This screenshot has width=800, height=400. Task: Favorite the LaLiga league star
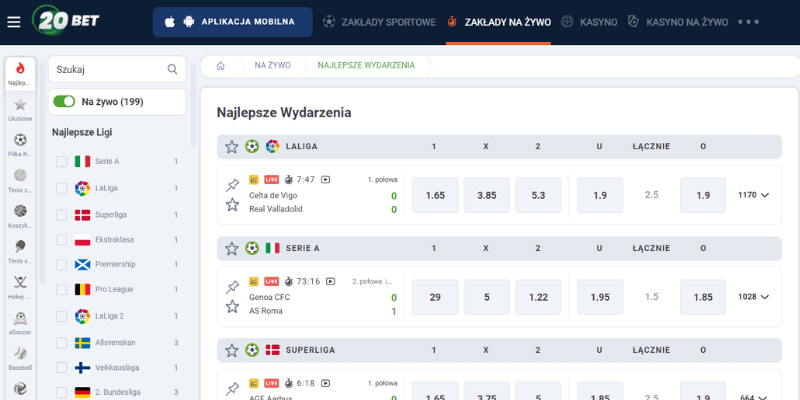232,146
